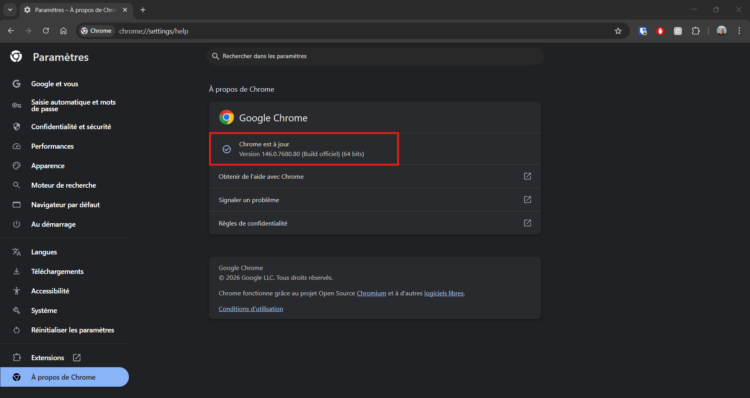Click the Google Chrome logo in the card

[x=226, y=117]
